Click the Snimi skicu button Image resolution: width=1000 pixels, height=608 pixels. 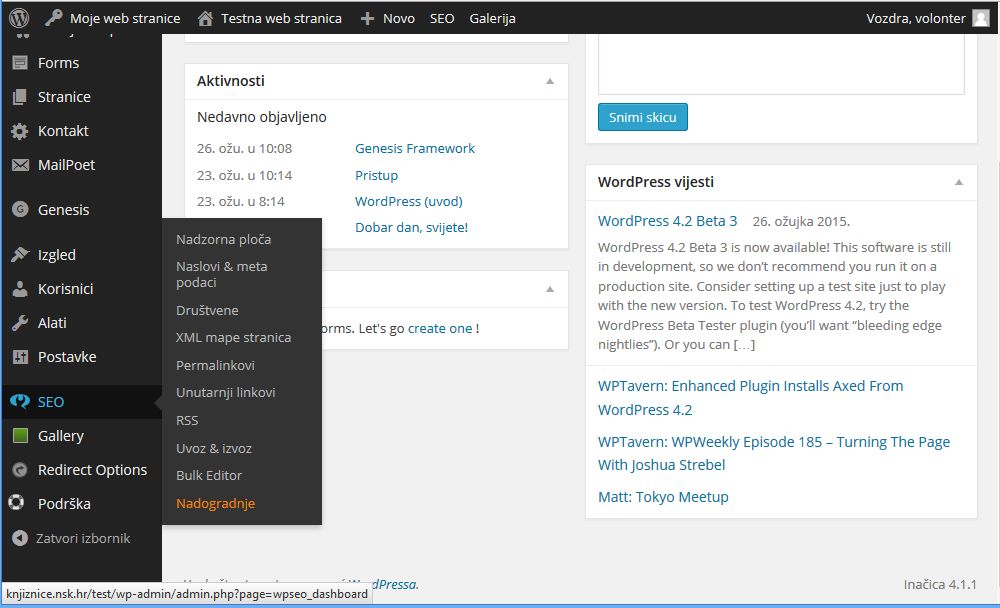tap(643, 117)
